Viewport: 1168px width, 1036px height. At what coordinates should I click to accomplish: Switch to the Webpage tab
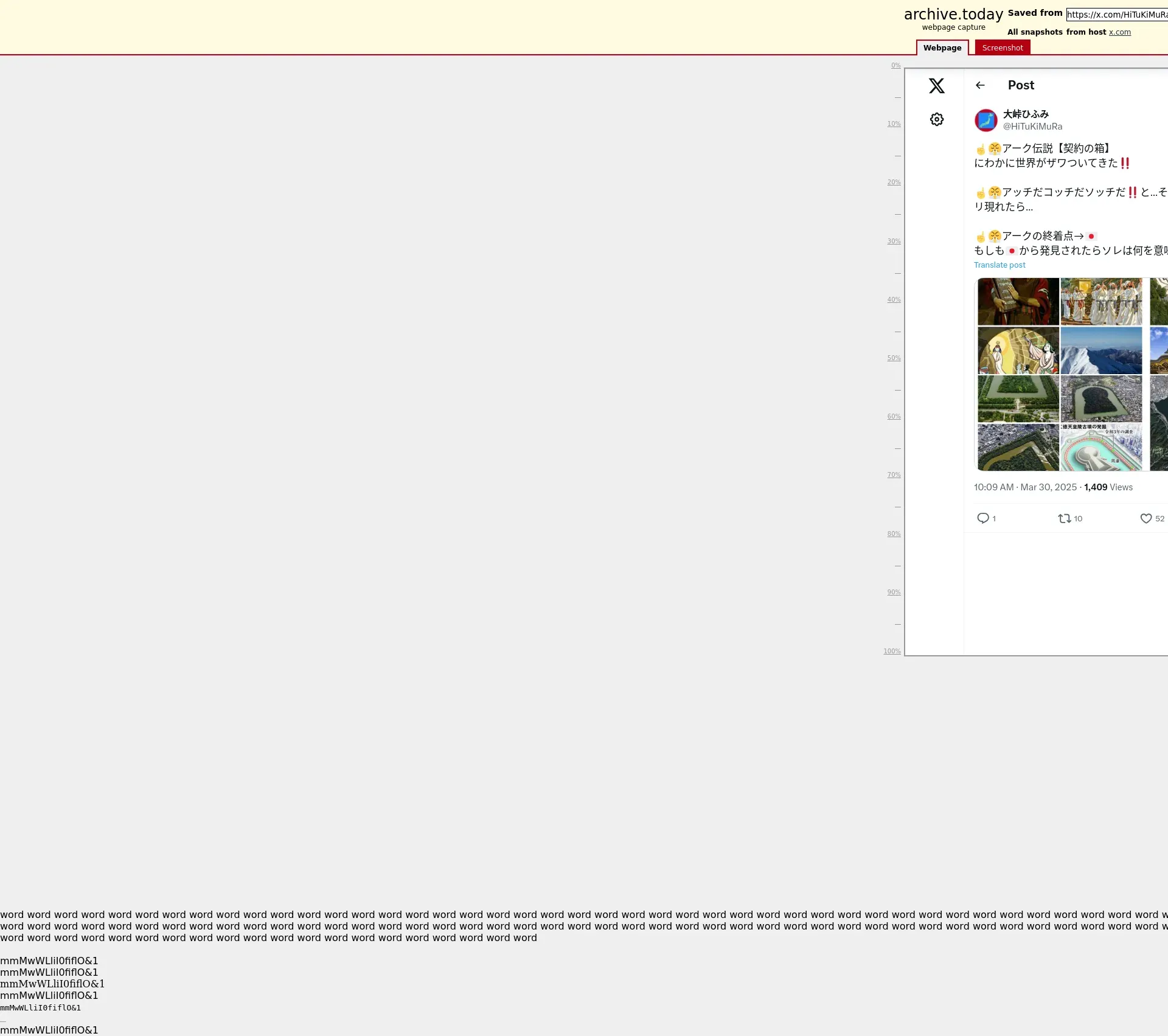(942, 48)
